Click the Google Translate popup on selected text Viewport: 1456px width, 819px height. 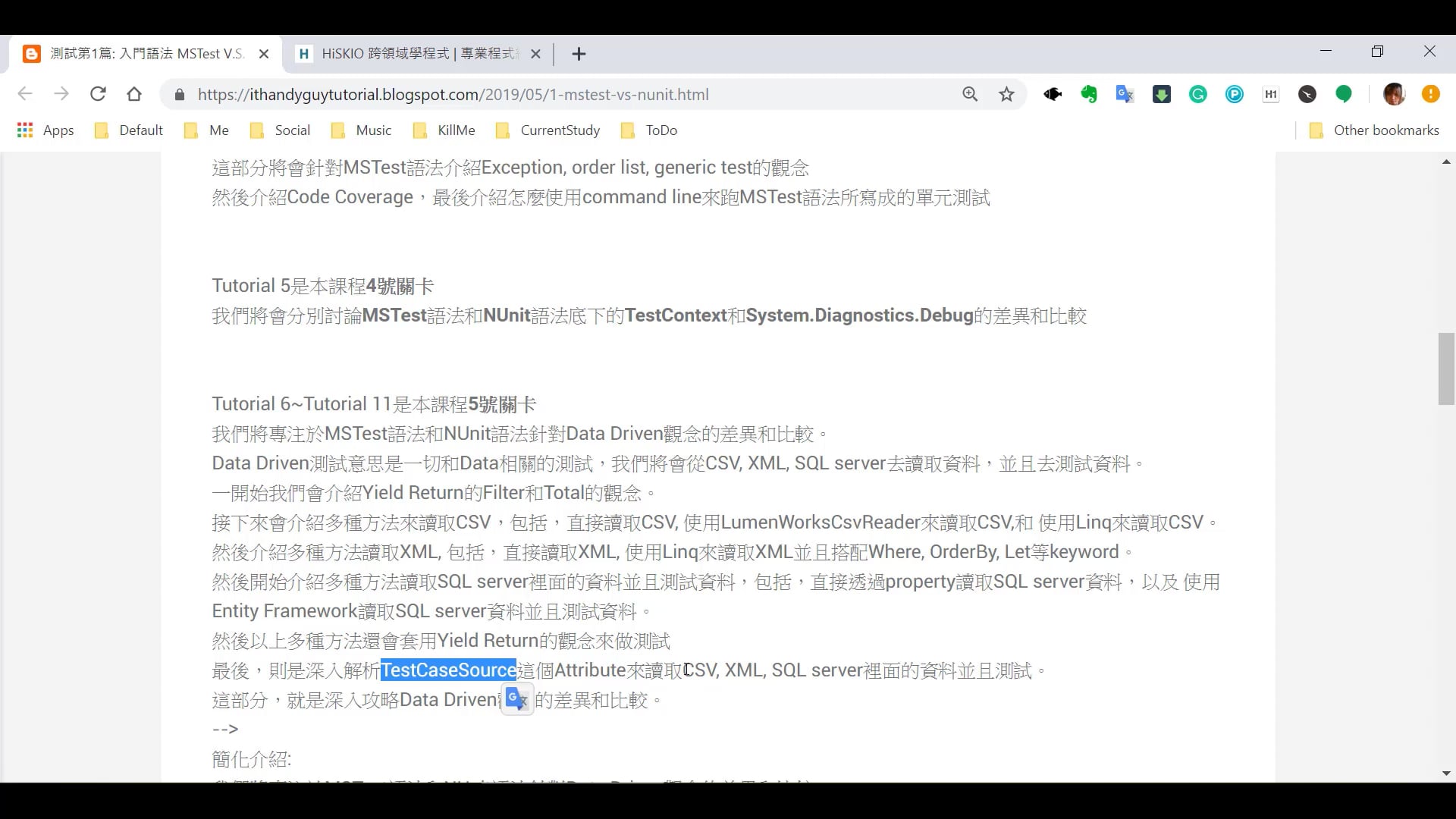516,698
